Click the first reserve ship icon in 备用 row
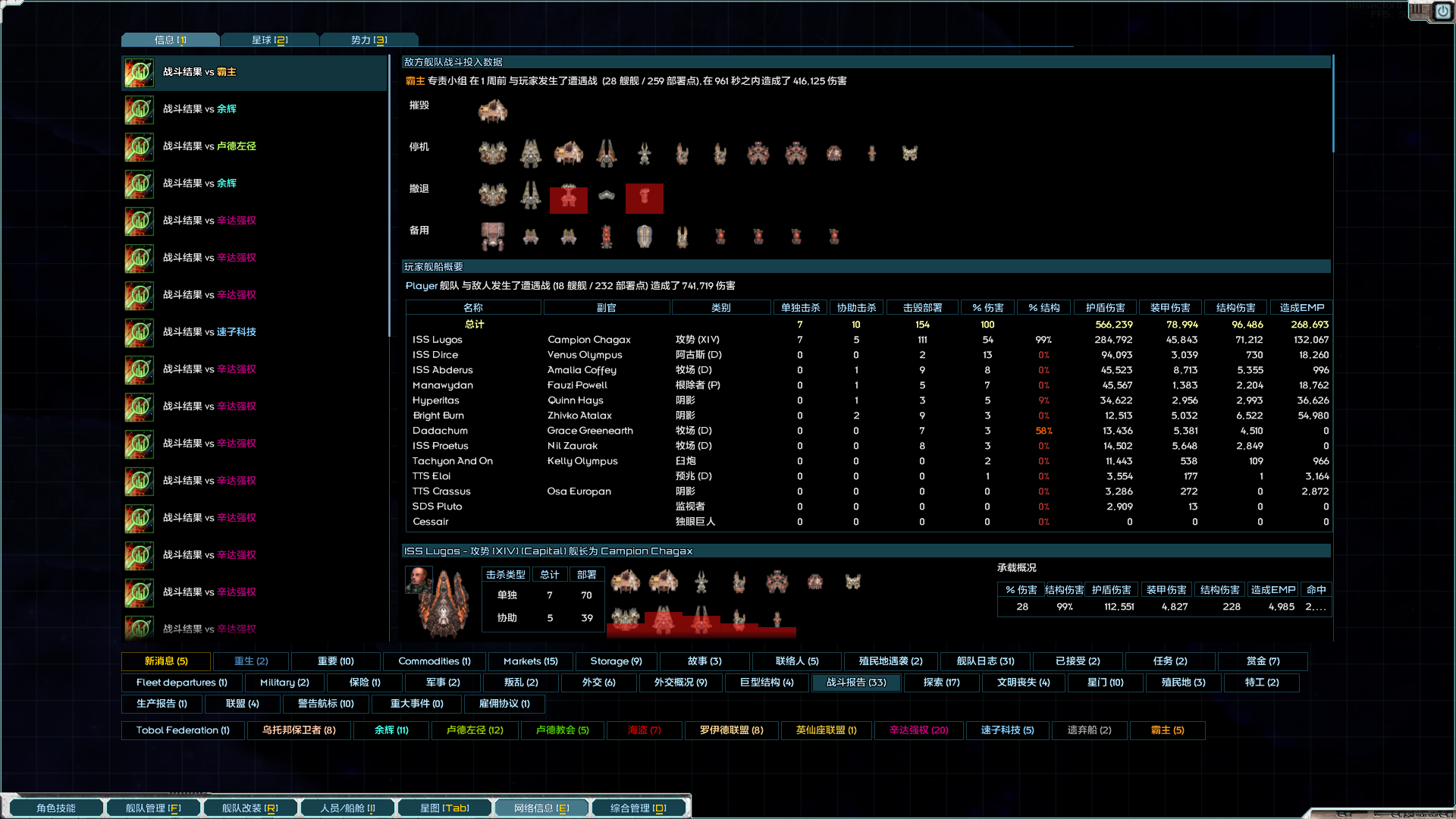This screenshot has width=1456, height=819. click(x=492, y=236)
